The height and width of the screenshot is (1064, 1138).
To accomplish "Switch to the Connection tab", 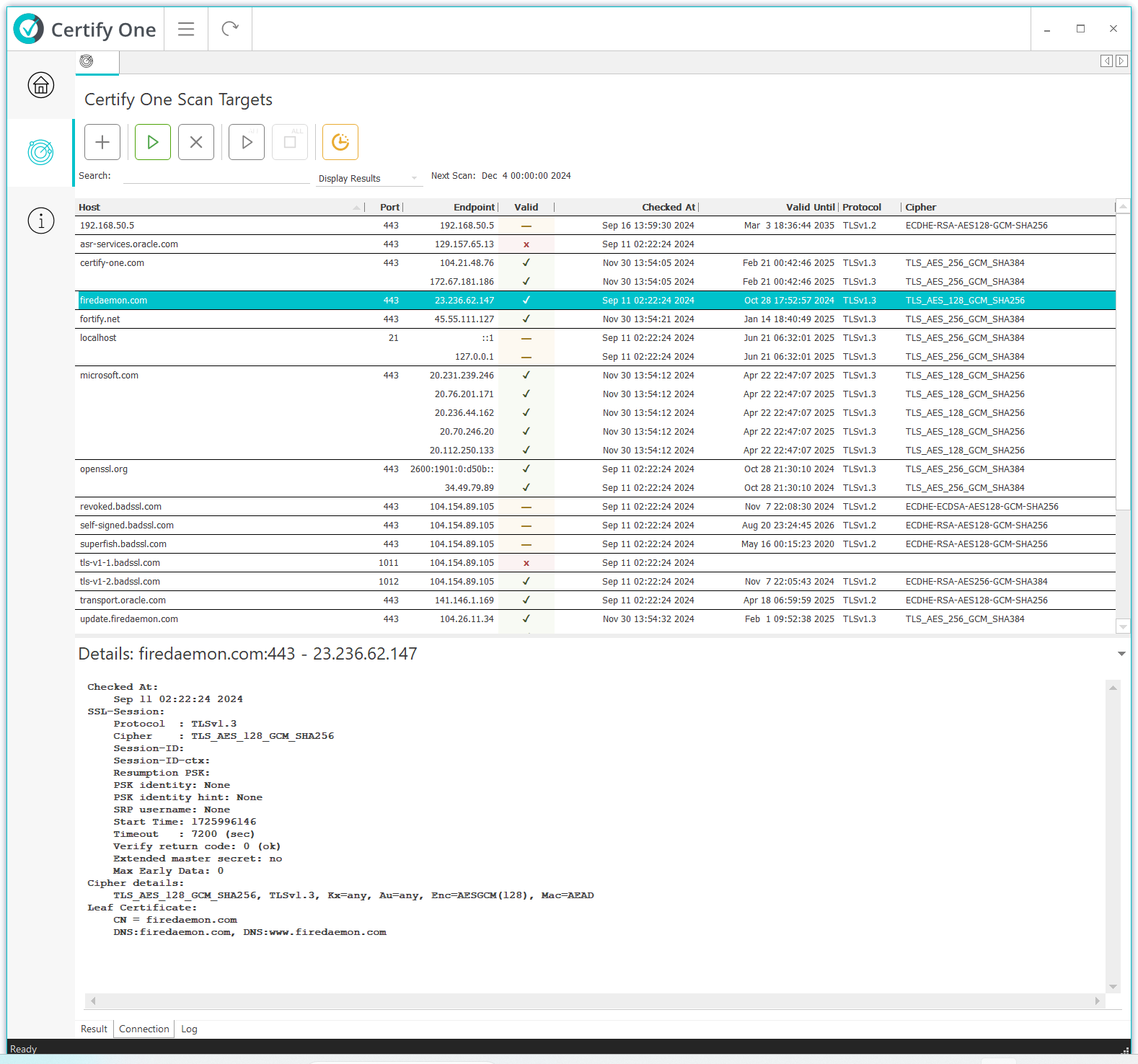I will (144, 1029).
